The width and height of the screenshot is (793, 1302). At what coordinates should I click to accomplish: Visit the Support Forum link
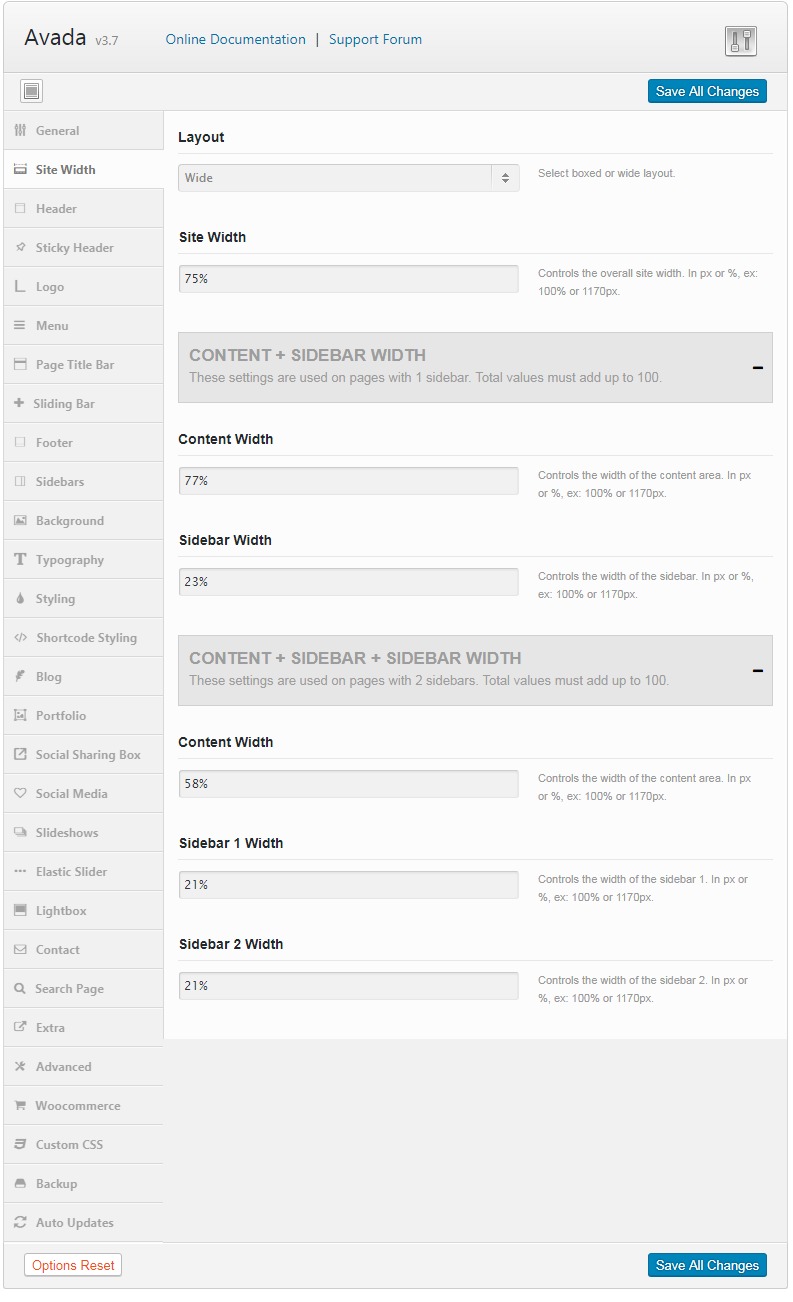click(375, 40)
